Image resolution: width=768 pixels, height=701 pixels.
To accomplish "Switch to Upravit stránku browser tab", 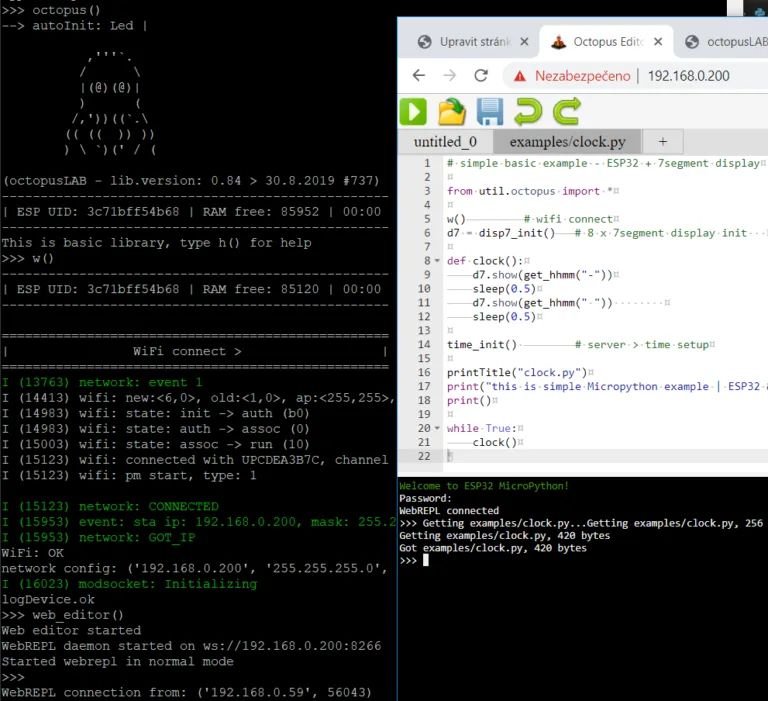I will tap(472, 42).
